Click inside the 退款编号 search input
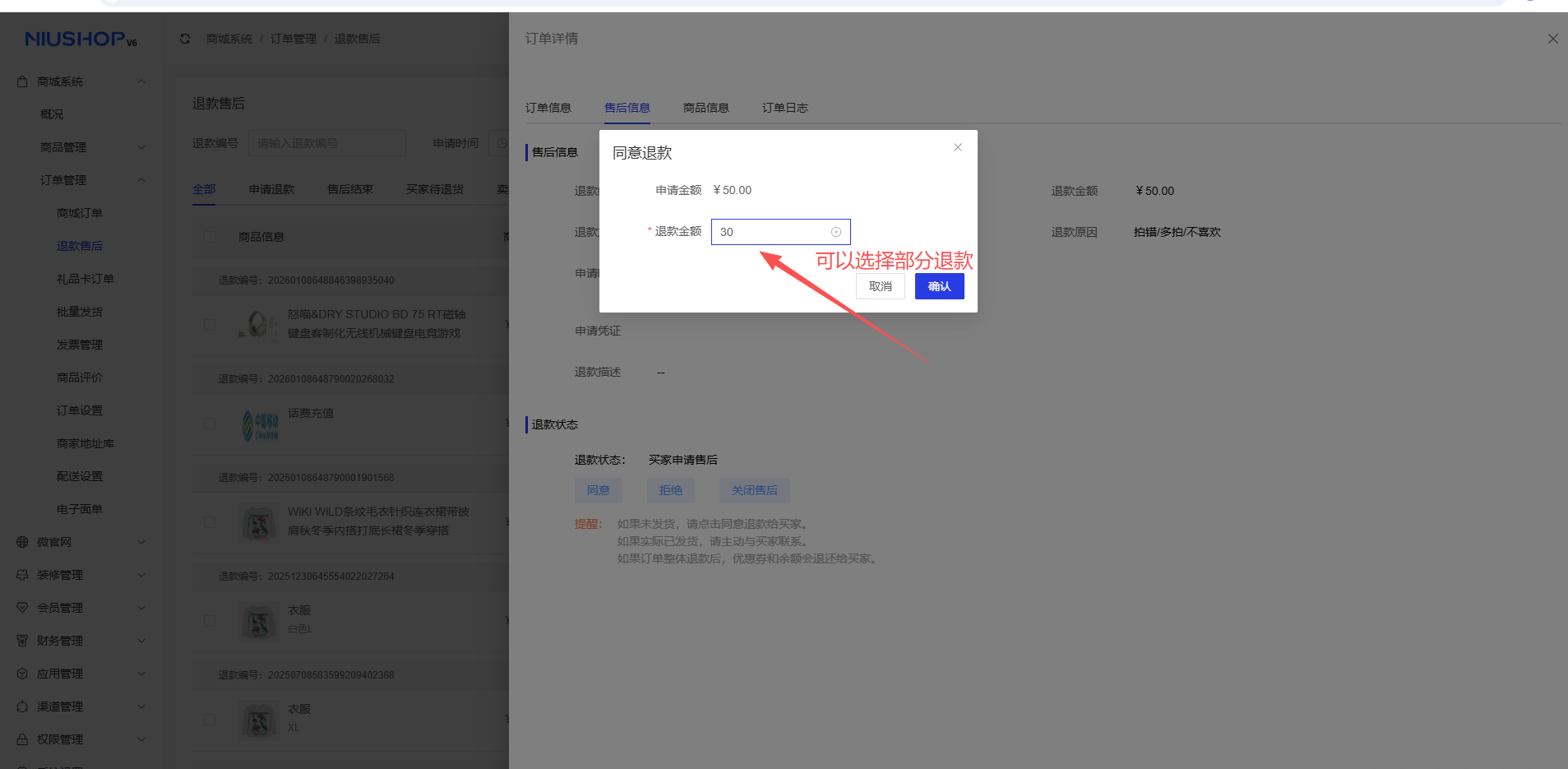1568x769 pixels. click(326, 142)
